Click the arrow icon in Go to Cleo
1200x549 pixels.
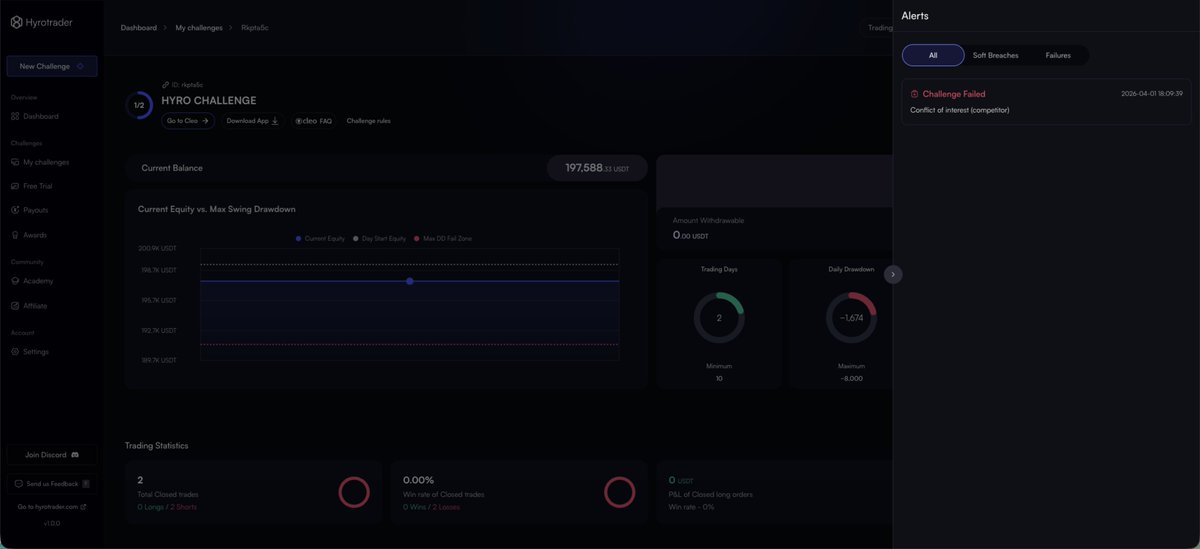point(205,121)
